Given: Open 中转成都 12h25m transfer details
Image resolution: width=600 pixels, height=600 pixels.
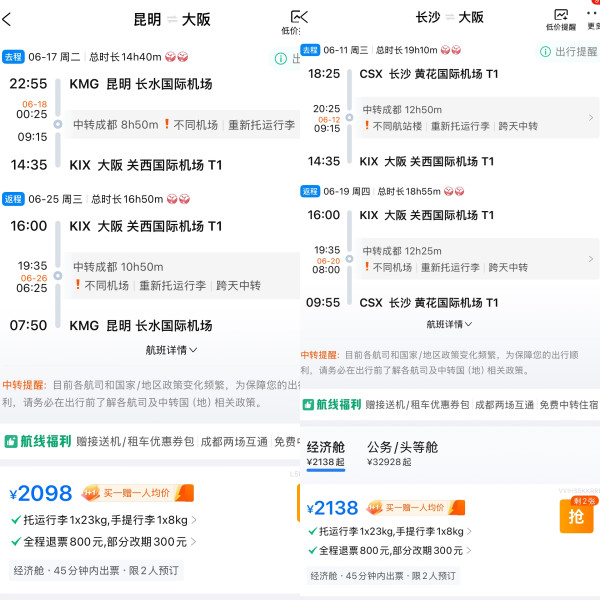Looking at the screenshot, I should click(476, 259).
